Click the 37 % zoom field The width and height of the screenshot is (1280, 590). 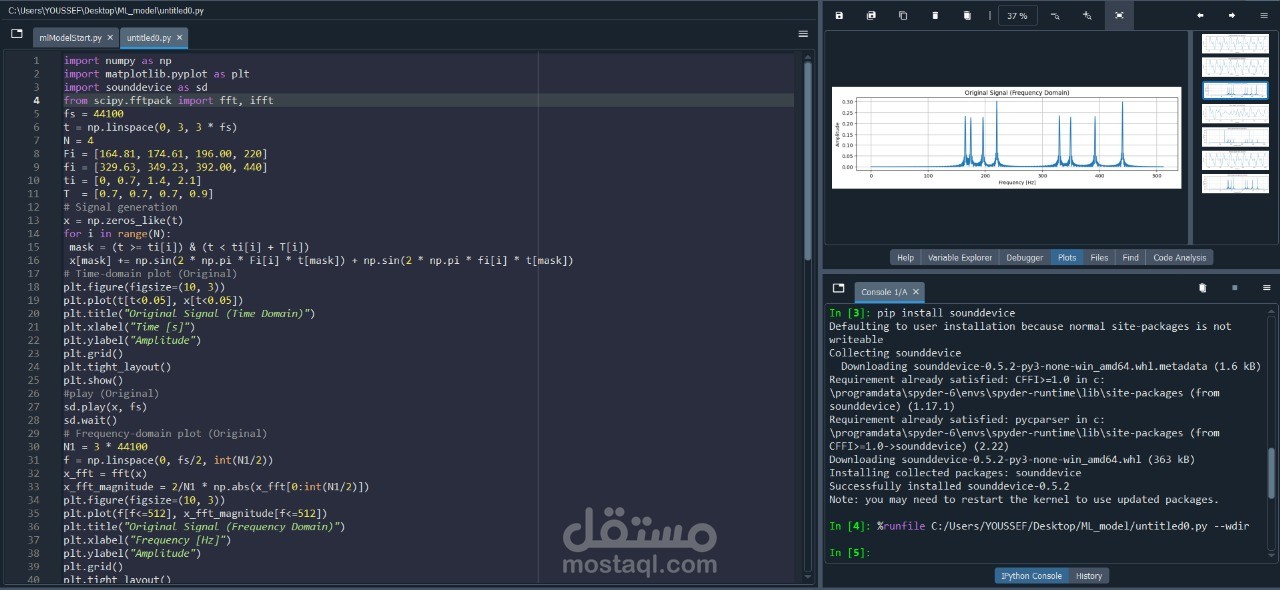(1018, 16)
